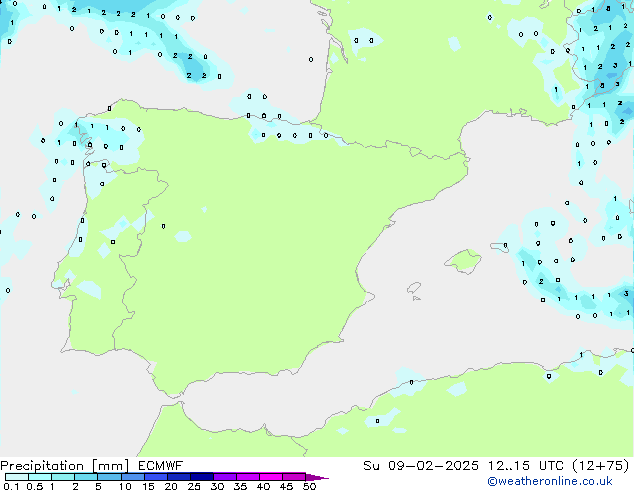Click the legend value '50'
The width and height of the screenshot is (634, 490).
309,486
